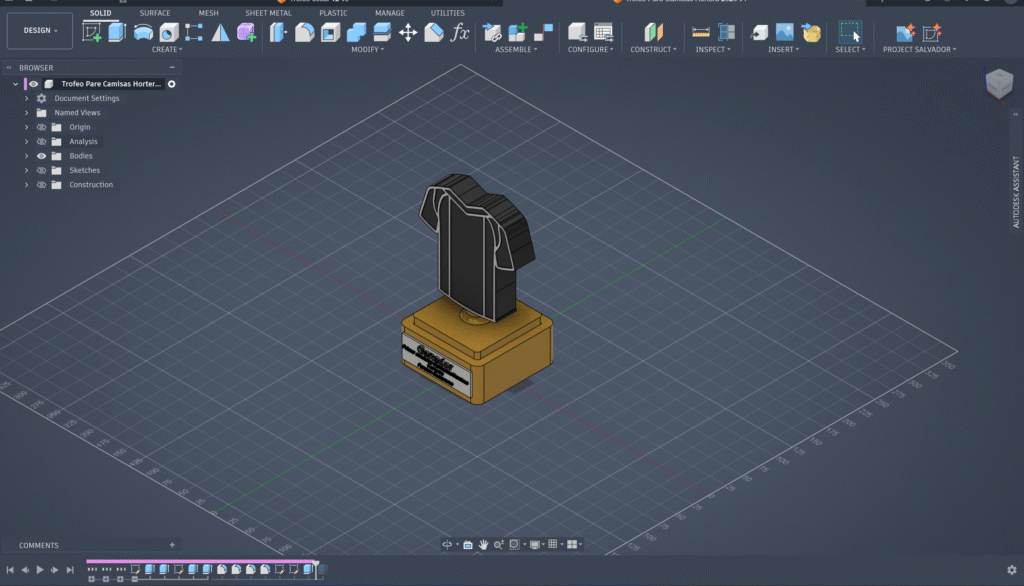Screen dimensions: 1024x586
Task: Expand the Construction folder in browser
Action: 27,185
